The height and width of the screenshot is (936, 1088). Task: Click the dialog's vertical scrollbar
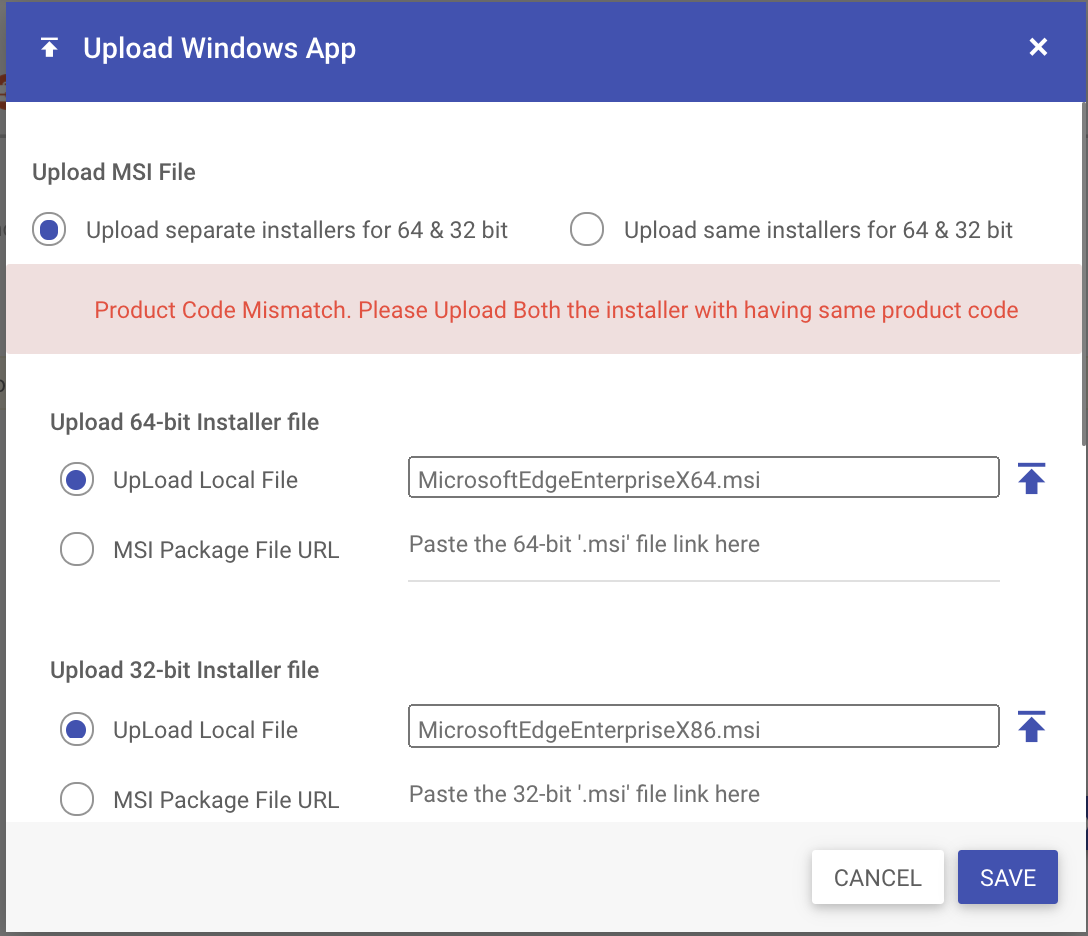[1085, 274]
